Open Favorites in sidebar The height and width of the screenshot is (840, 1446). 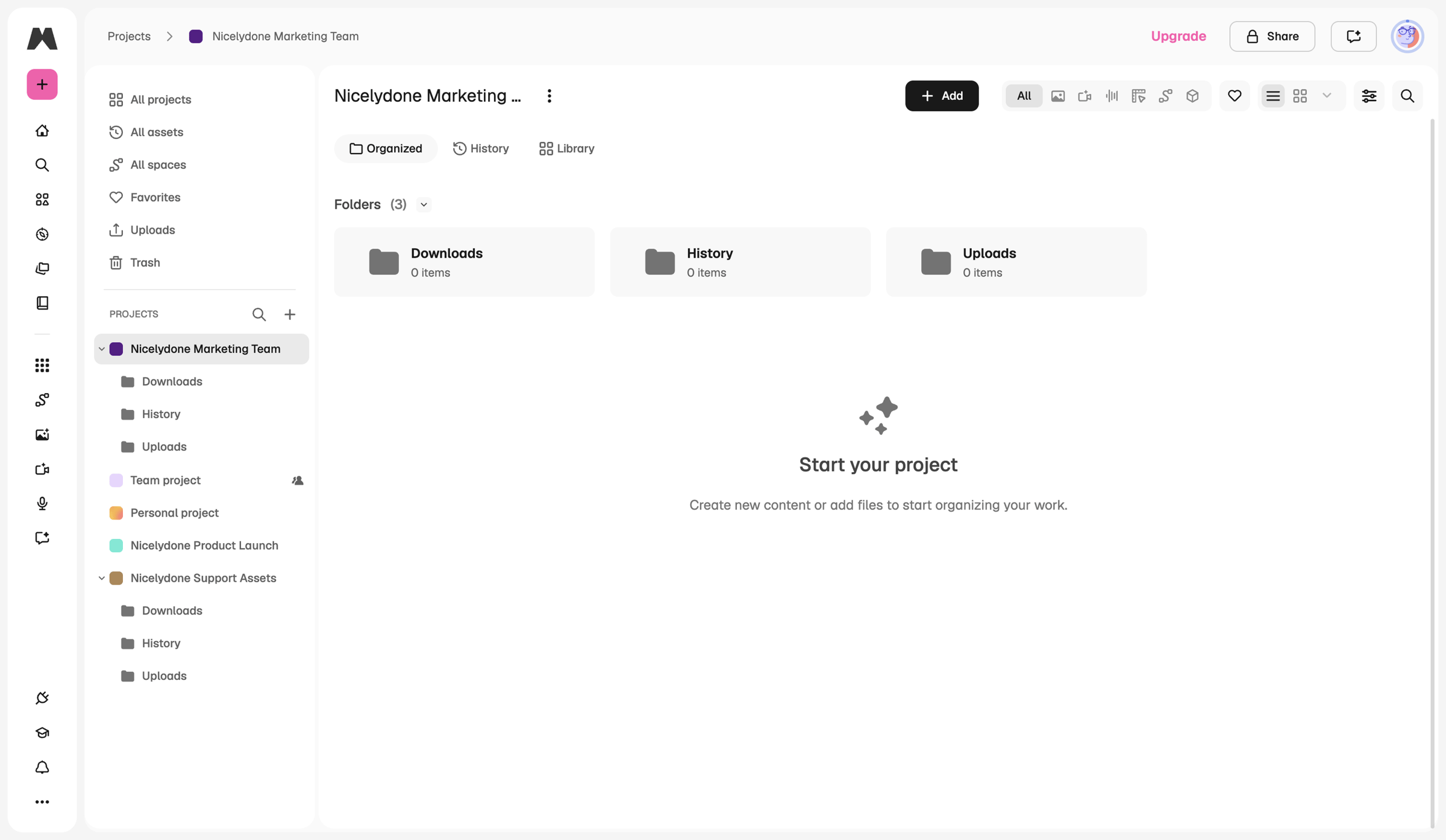click(145, 197)
